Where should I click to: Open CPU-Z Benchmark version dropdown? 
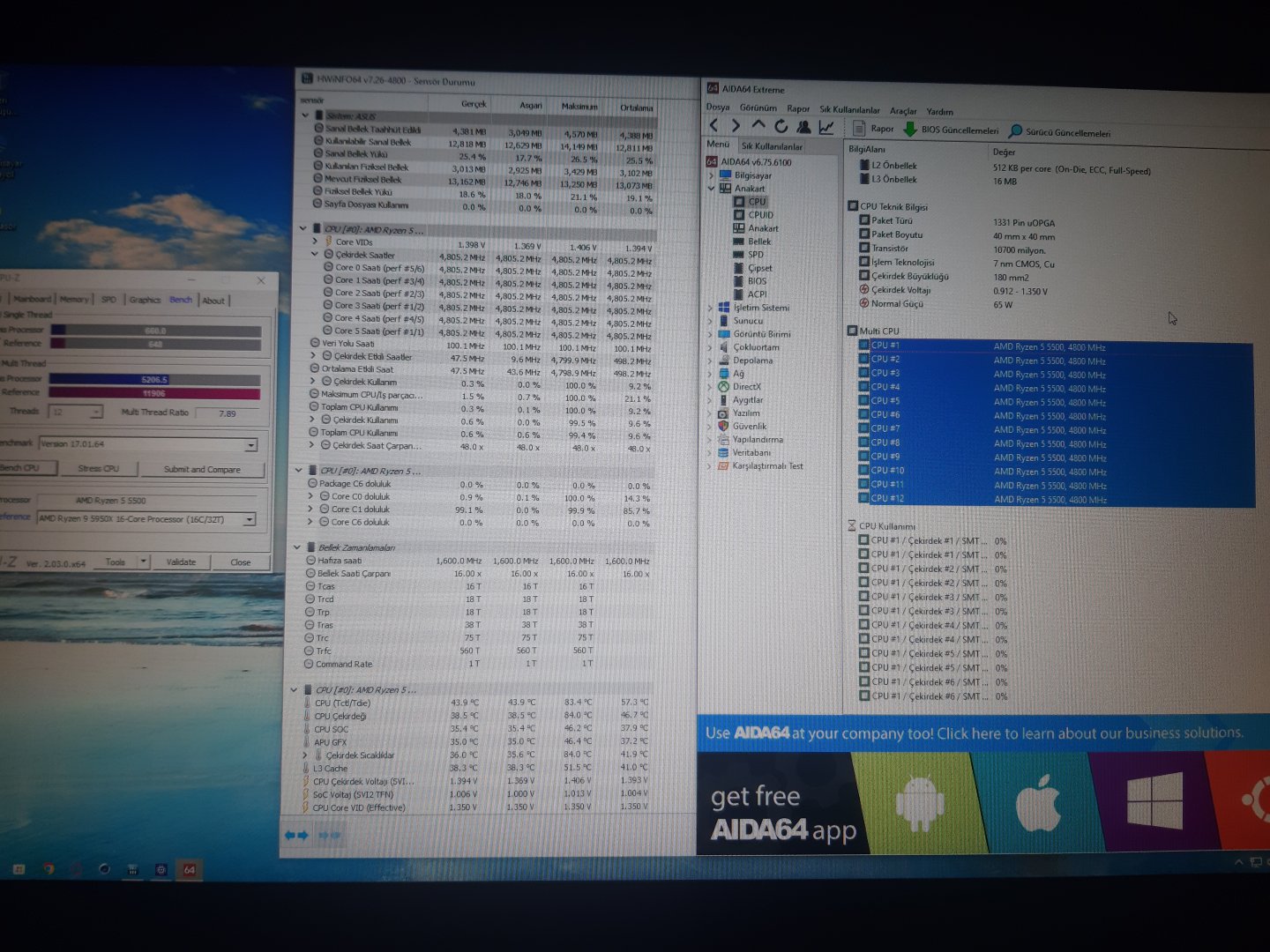(x=250, y=444)
